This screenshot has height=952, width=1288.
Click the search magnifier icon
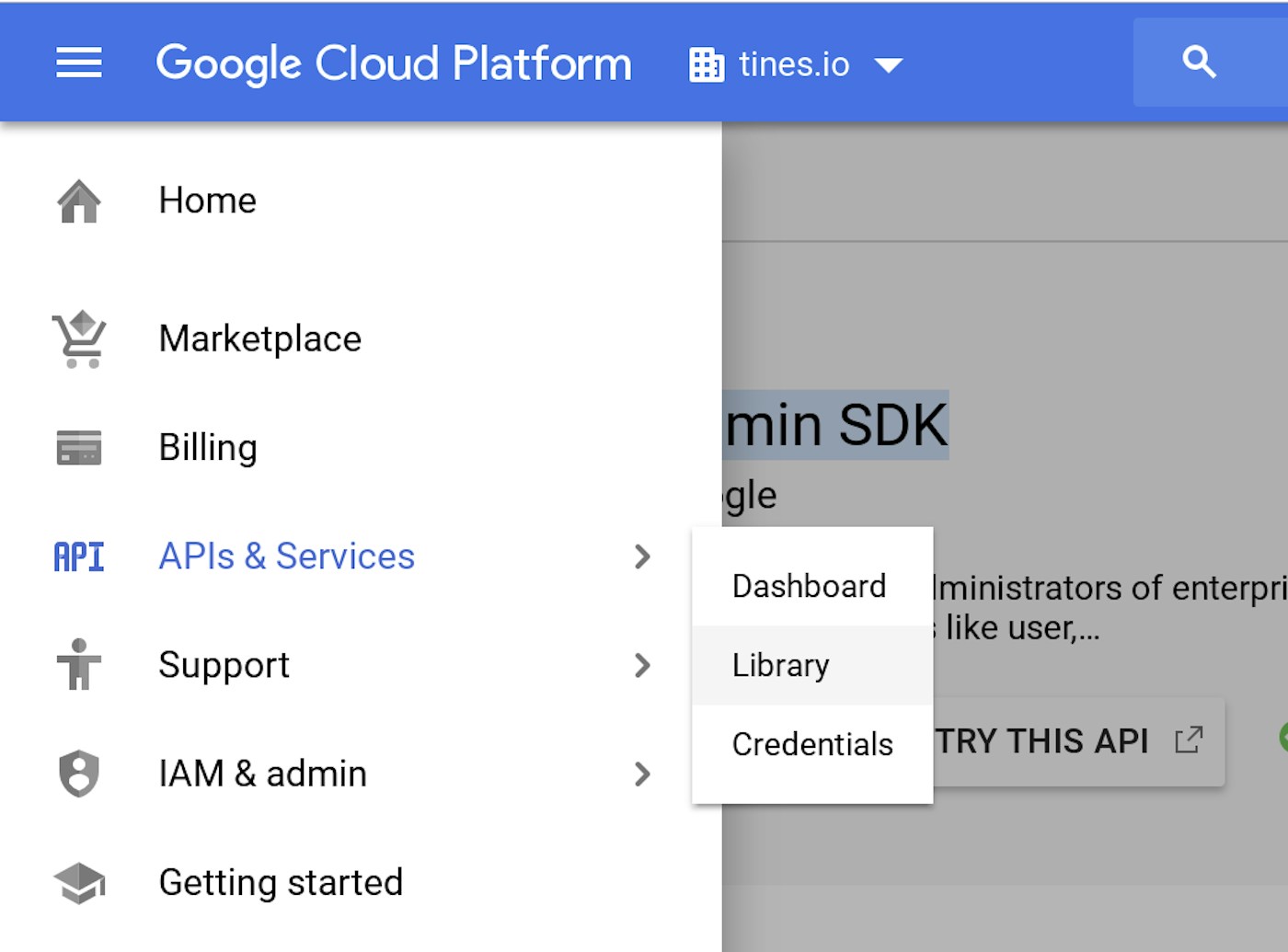coord(1199,63)
